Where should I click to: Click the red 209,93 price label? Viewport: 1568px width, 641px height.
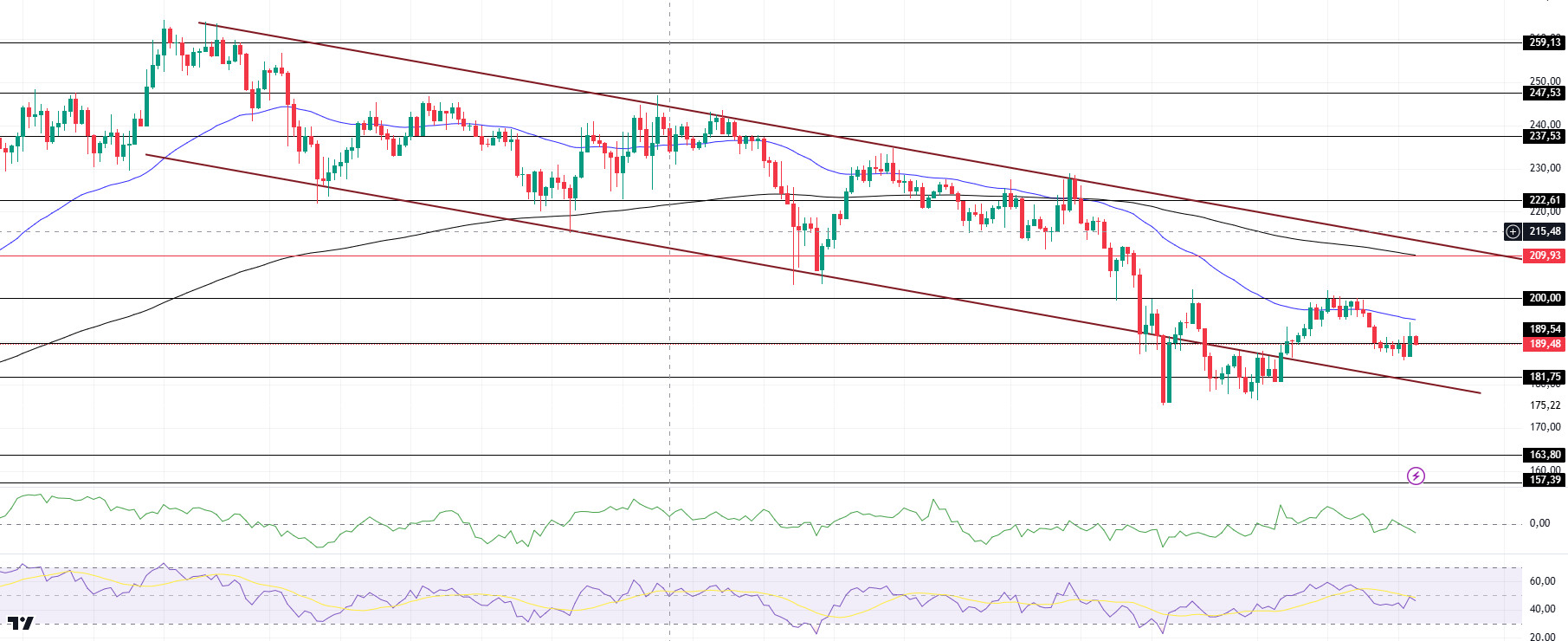coord(1545,256)
